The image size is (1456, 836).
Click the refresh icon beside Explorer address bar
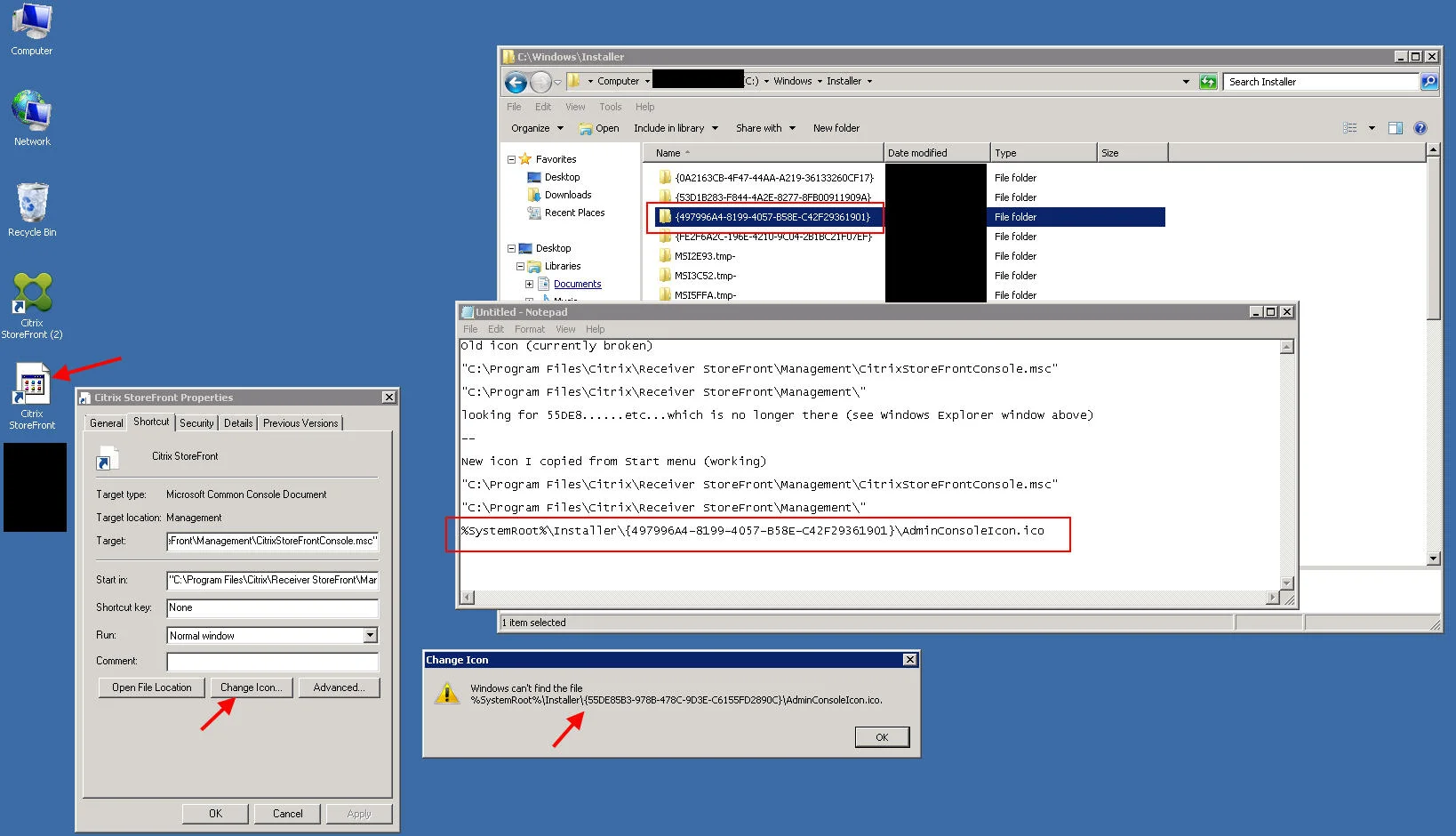(1208, 82)
